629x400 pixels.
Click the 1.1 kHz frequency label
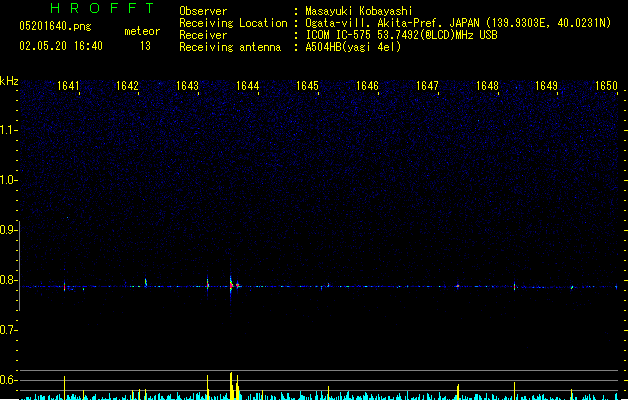(x=8, y=130)
